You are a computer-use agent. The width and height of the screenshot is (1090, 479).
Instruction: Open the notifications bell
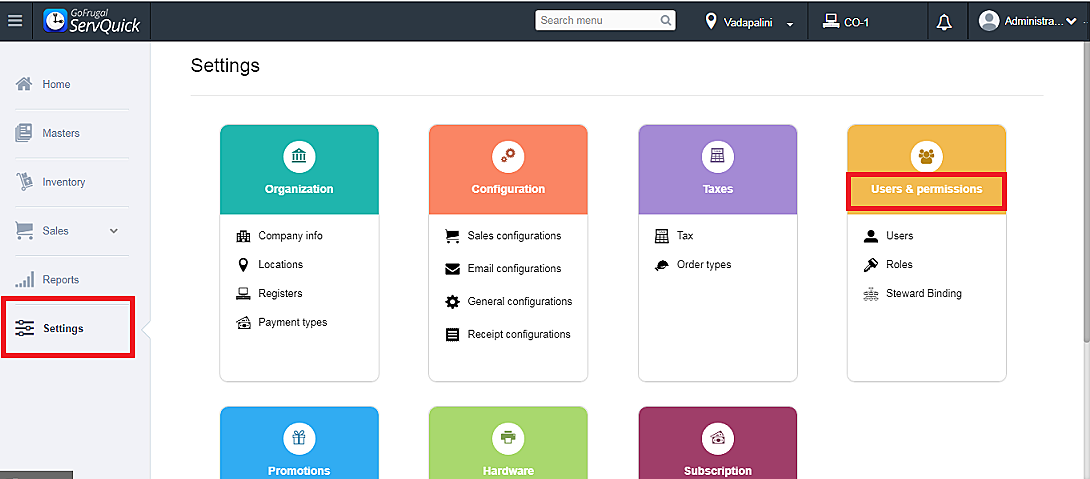[944, 22]
